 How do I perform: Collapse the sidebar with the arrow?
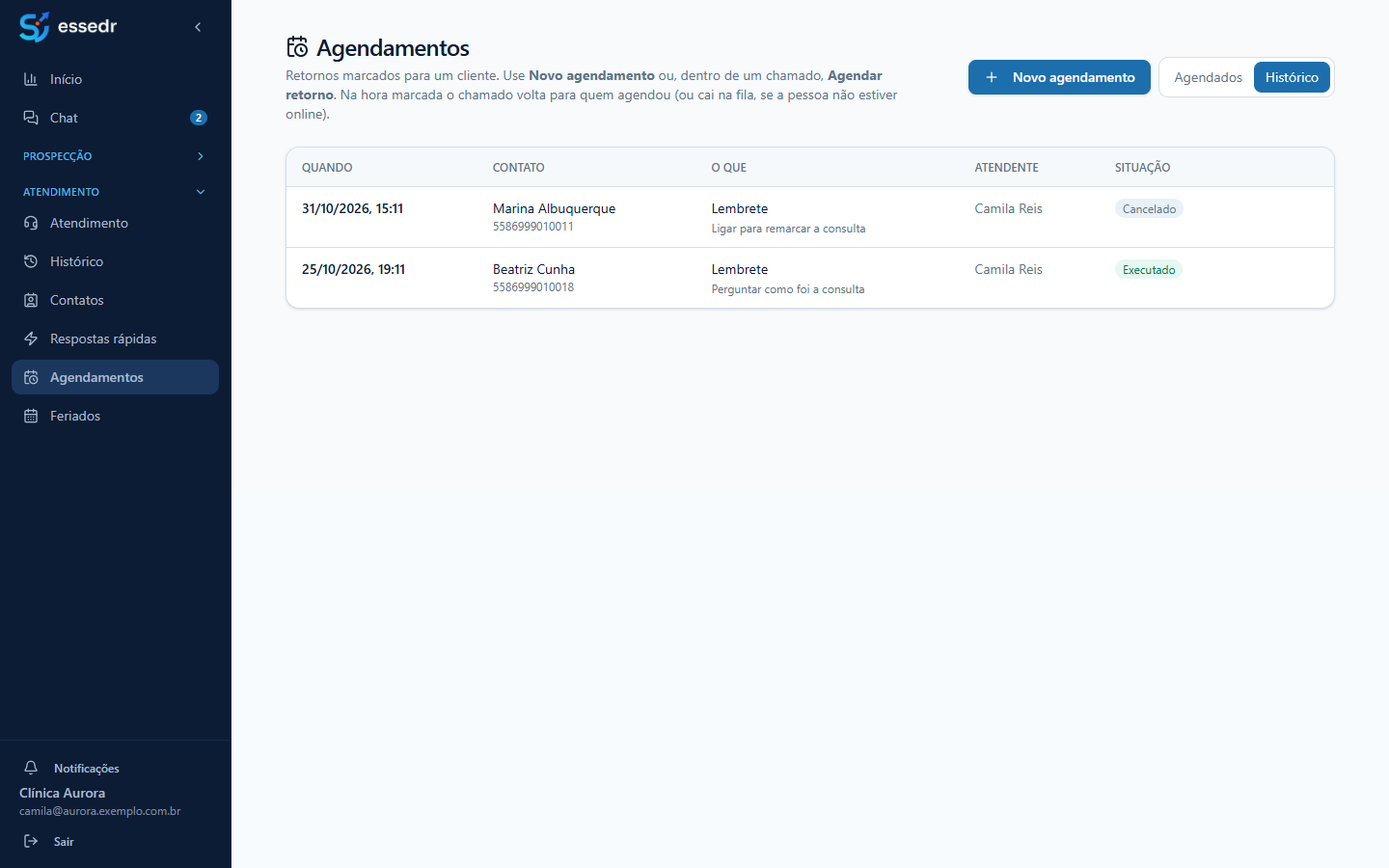(x=198, y=27)
